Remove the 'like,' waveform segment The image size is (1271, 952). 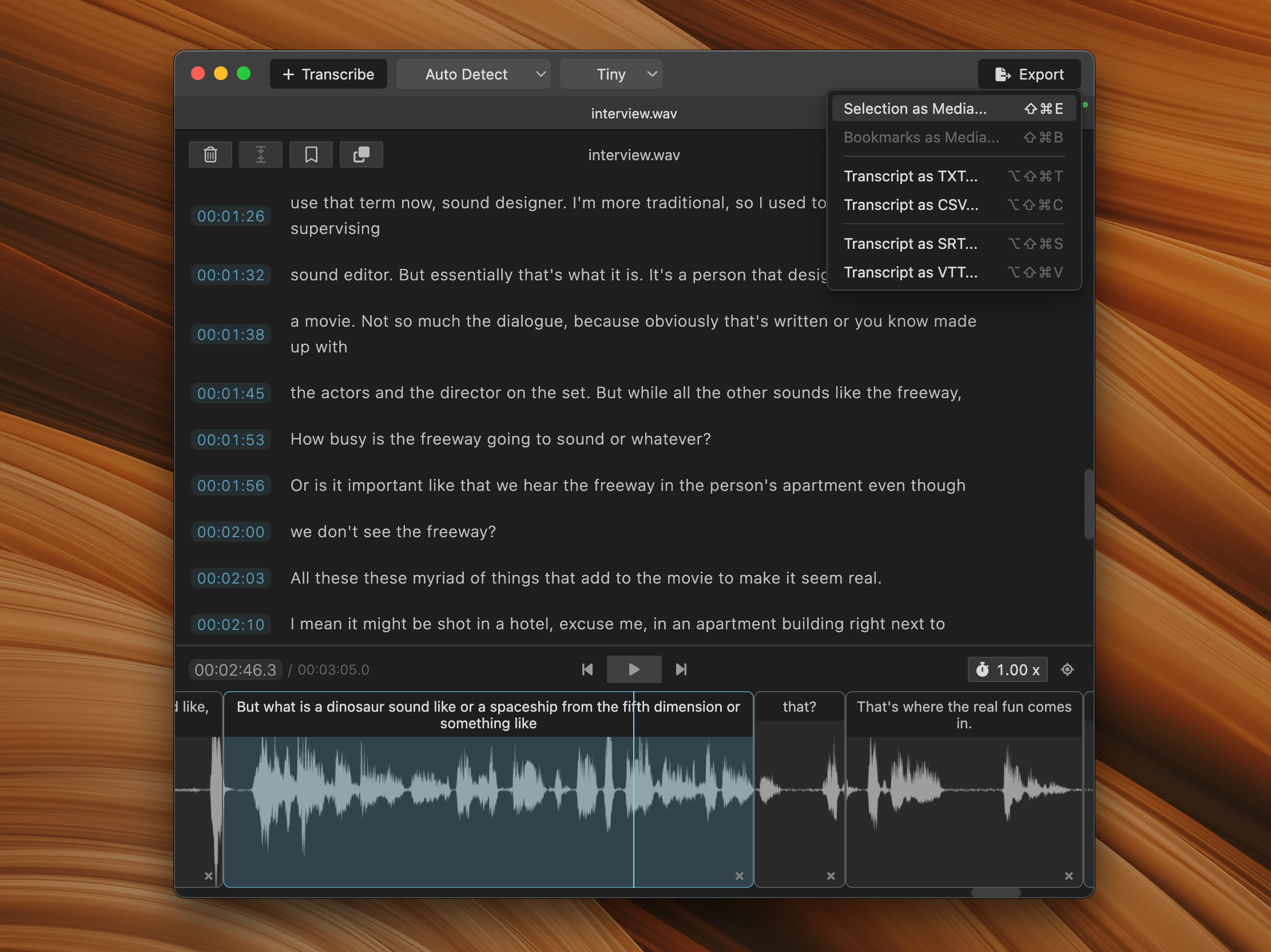[209, 875]
